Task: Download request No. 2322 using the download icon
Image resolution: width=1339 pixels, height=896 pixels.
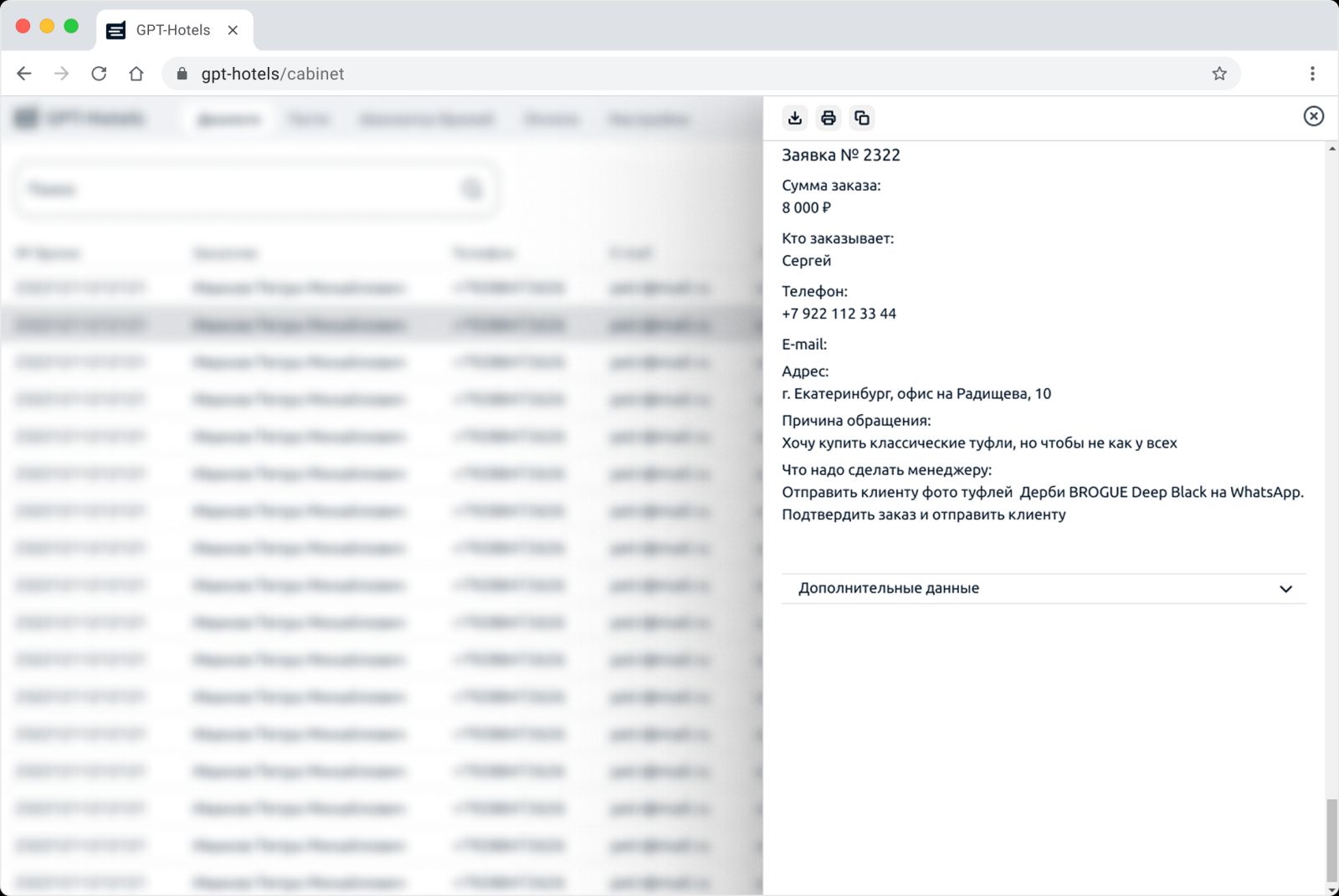Action: [x=794, y=118]
